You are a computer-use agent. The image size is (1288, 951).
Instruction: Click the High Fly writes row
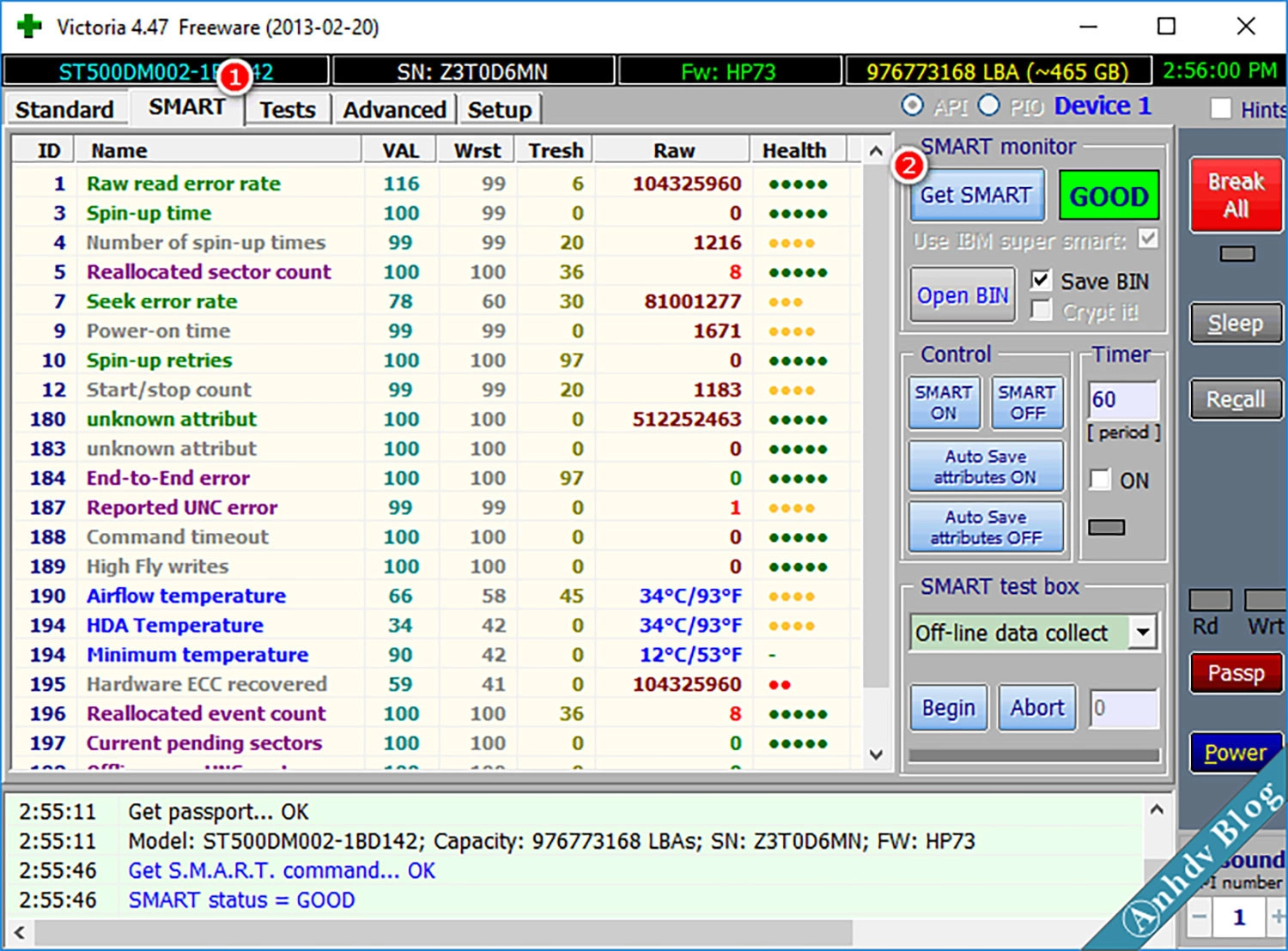[x=438, y=566]
